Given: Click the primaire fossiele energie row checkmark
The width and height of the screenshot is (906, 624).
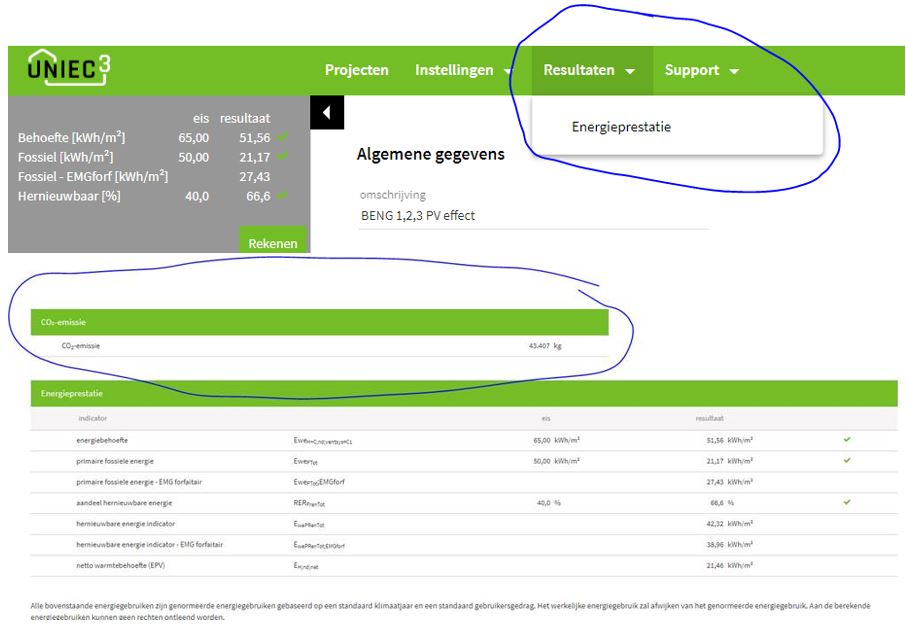Looking at the screenshot, I should click(846, 460).
